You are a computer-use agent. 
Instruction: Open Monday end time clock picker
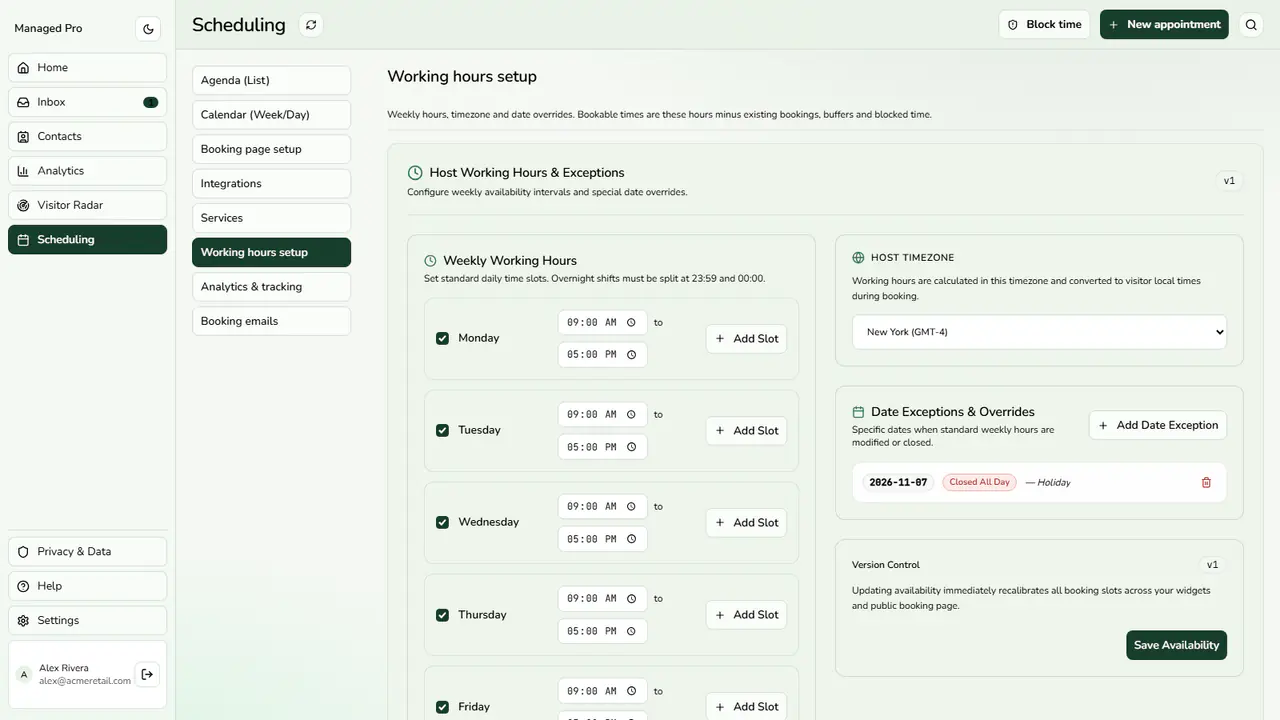point(631,354)
